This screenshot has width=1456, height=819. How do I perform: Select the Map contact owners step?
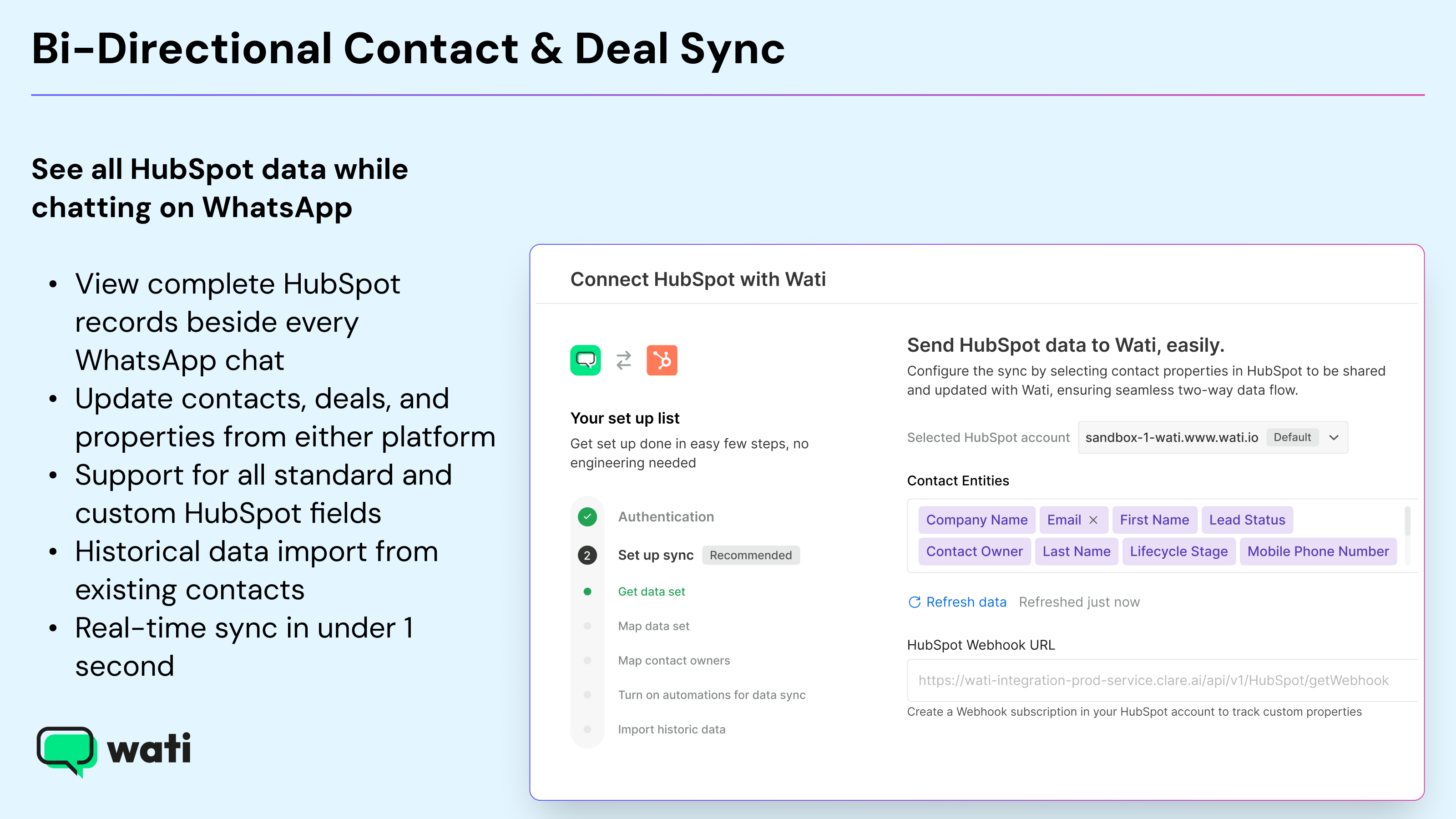click(674, 660)
